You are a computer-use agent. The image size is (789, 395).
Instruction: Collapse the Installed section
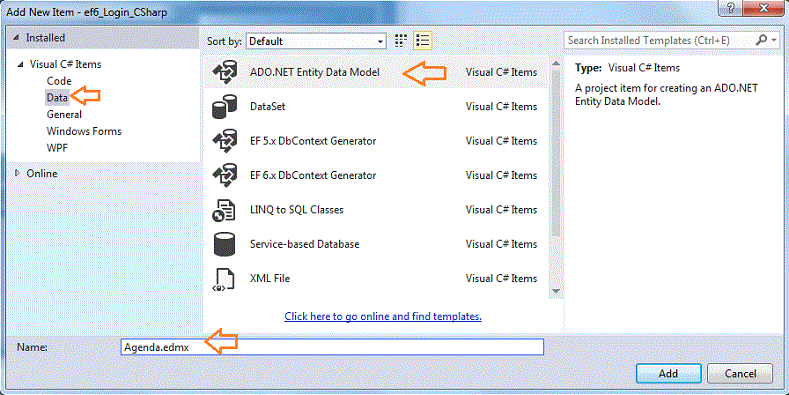(17, 38)
